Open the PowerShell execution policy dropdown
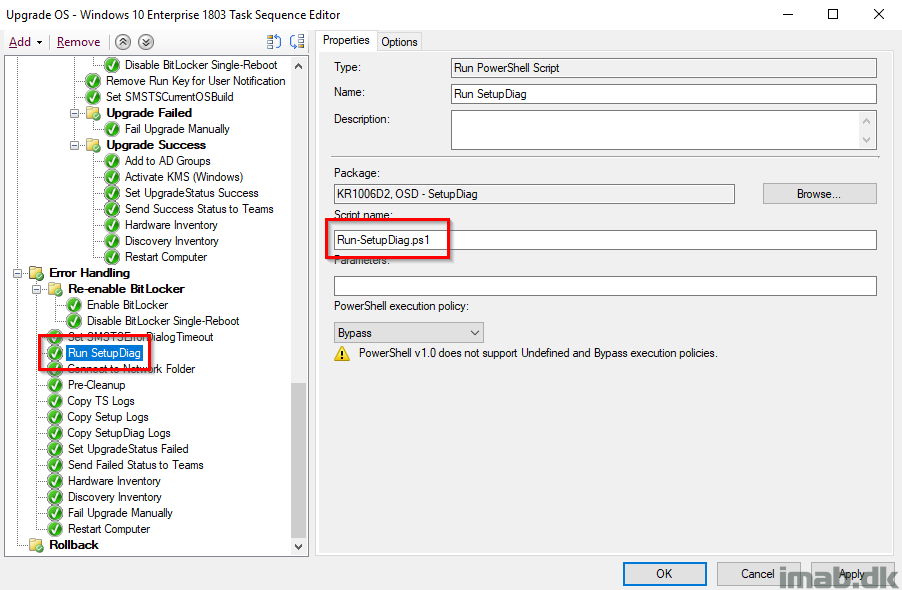Viewport: 902px width, 590px height. (x=408, y=332)
